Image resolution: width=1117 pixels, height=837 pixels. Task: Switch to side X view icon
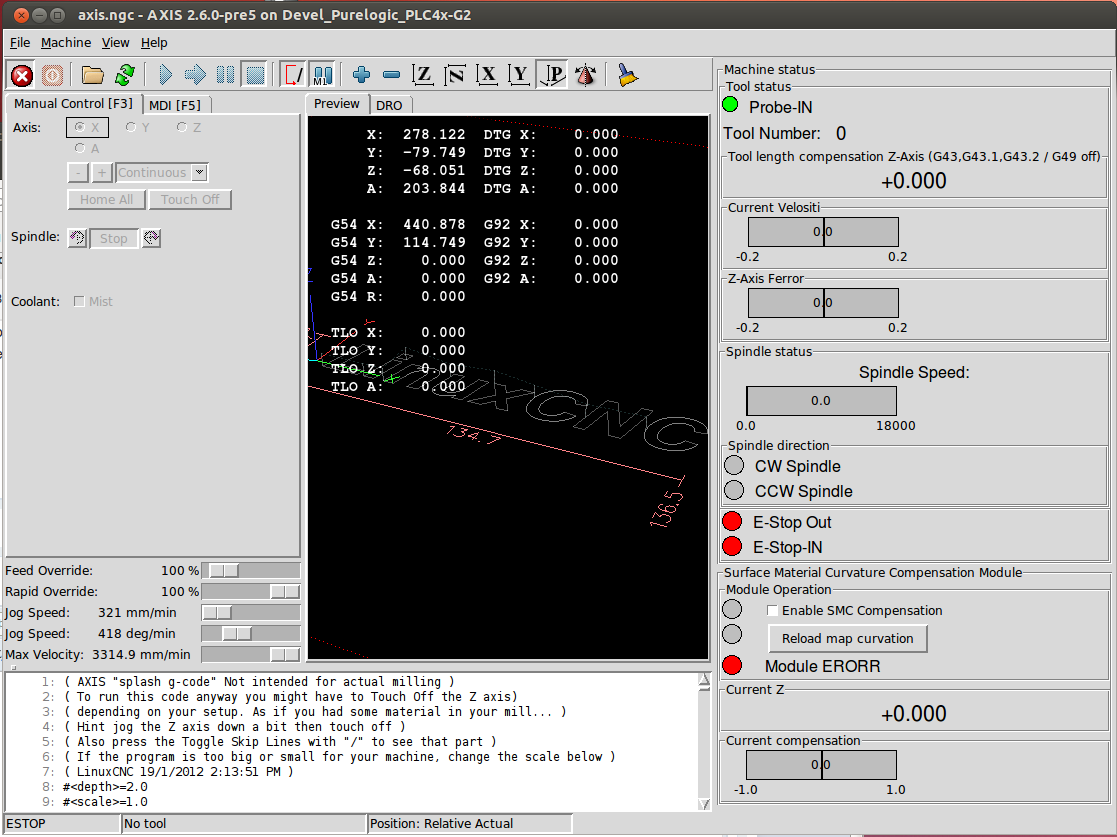pos(487,75)
